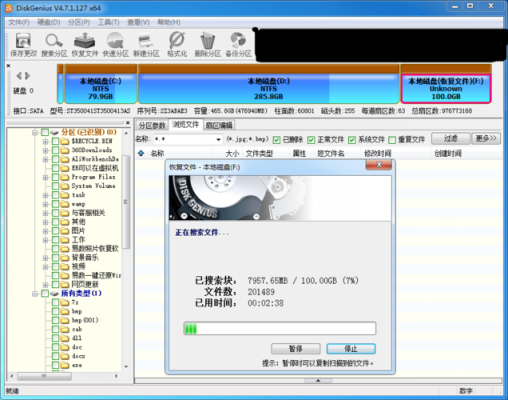The width and height of the screenshot is (508, 400).
Task: Collapse the 所有类型(1) tree node
Action: [35, 294]
